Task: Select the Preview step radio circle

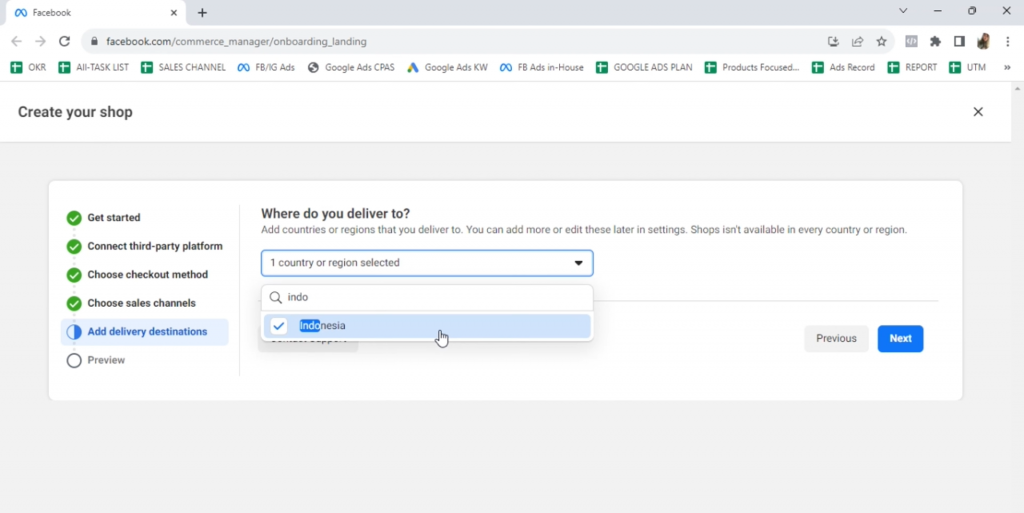Action: (74, 360)
